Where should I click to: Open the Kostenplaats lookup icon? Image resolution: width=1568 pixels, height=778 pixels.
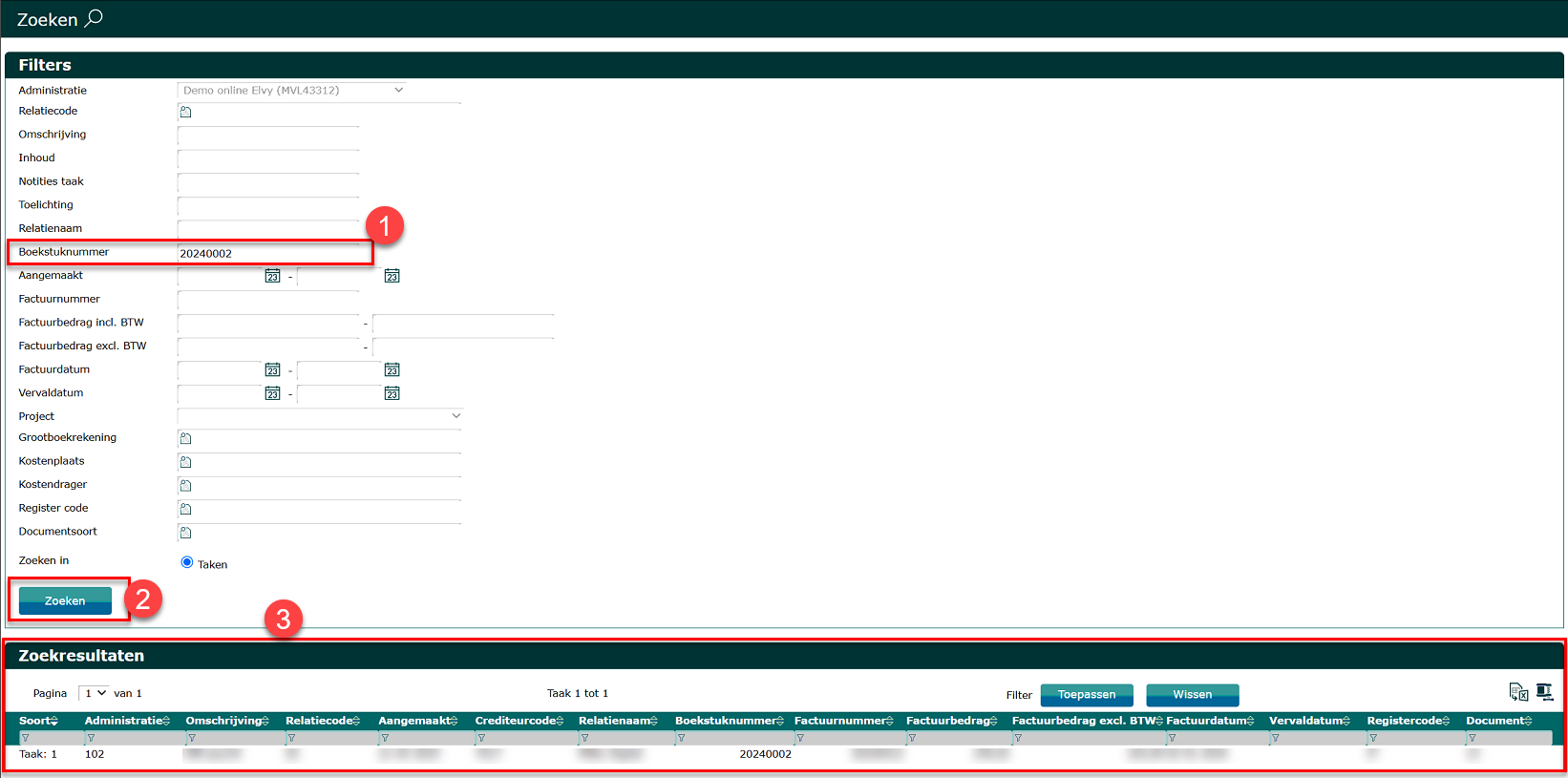coord(186,462)
